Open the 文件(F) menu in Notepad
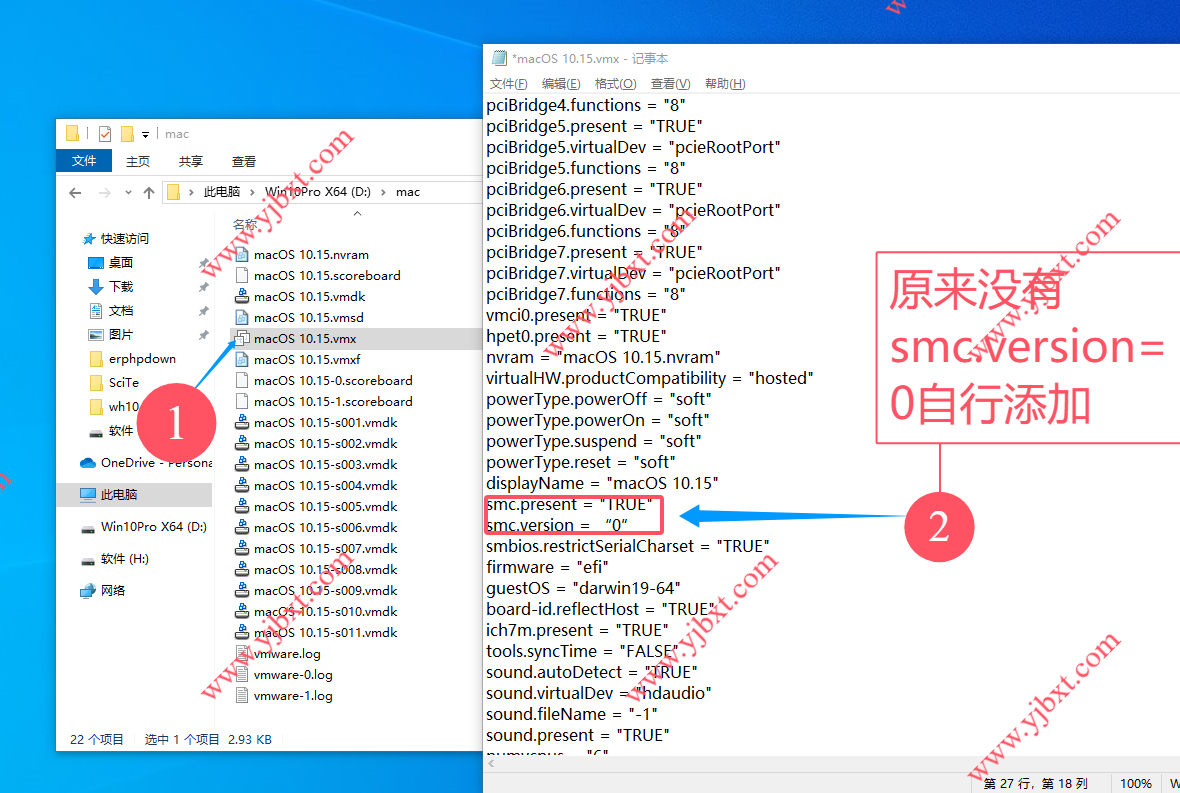The width and height of the screenshot is (1180, 793). click(508, 84)
